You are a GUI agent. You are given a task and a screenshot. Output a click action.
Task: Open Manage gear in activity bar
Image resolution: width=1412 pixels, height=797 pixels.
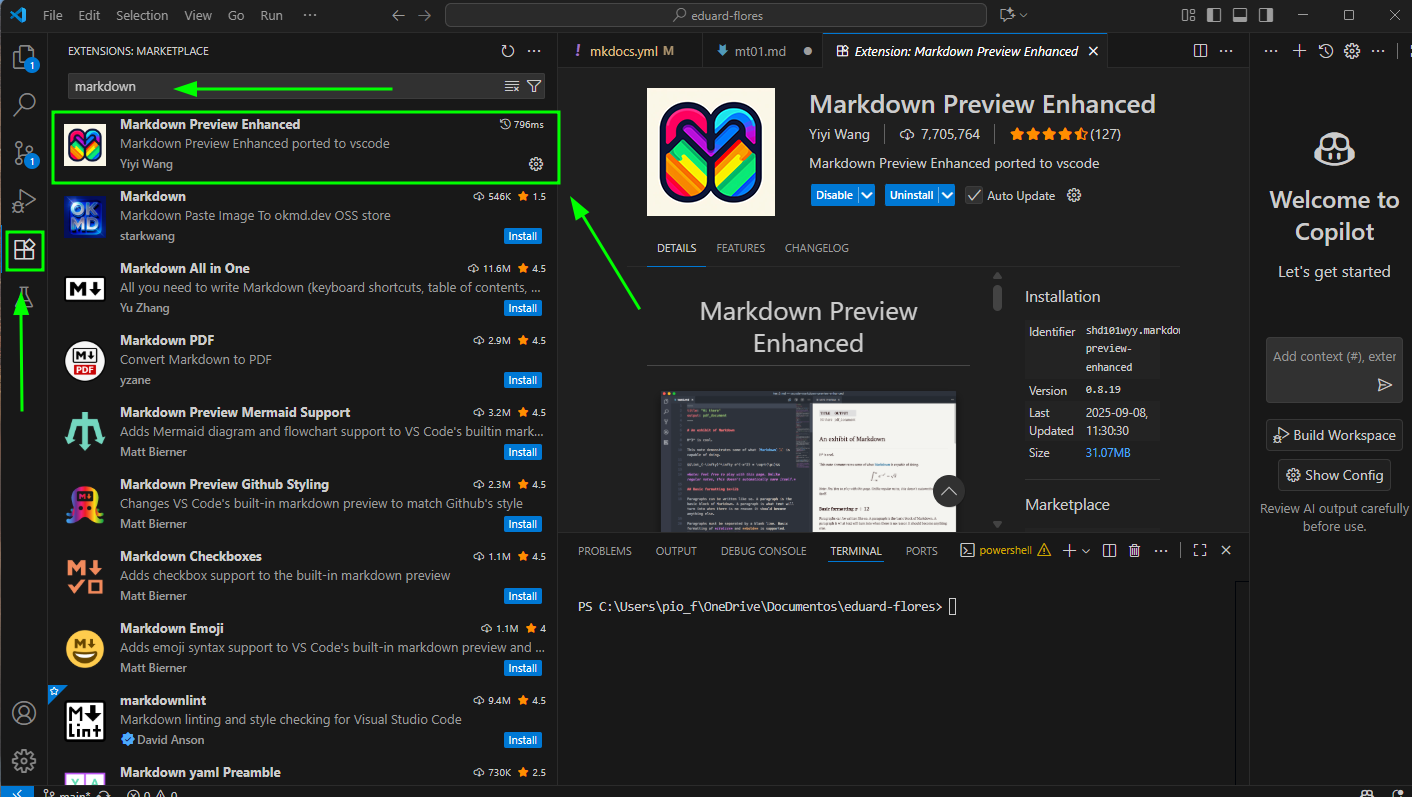click(x=24, y=760)
